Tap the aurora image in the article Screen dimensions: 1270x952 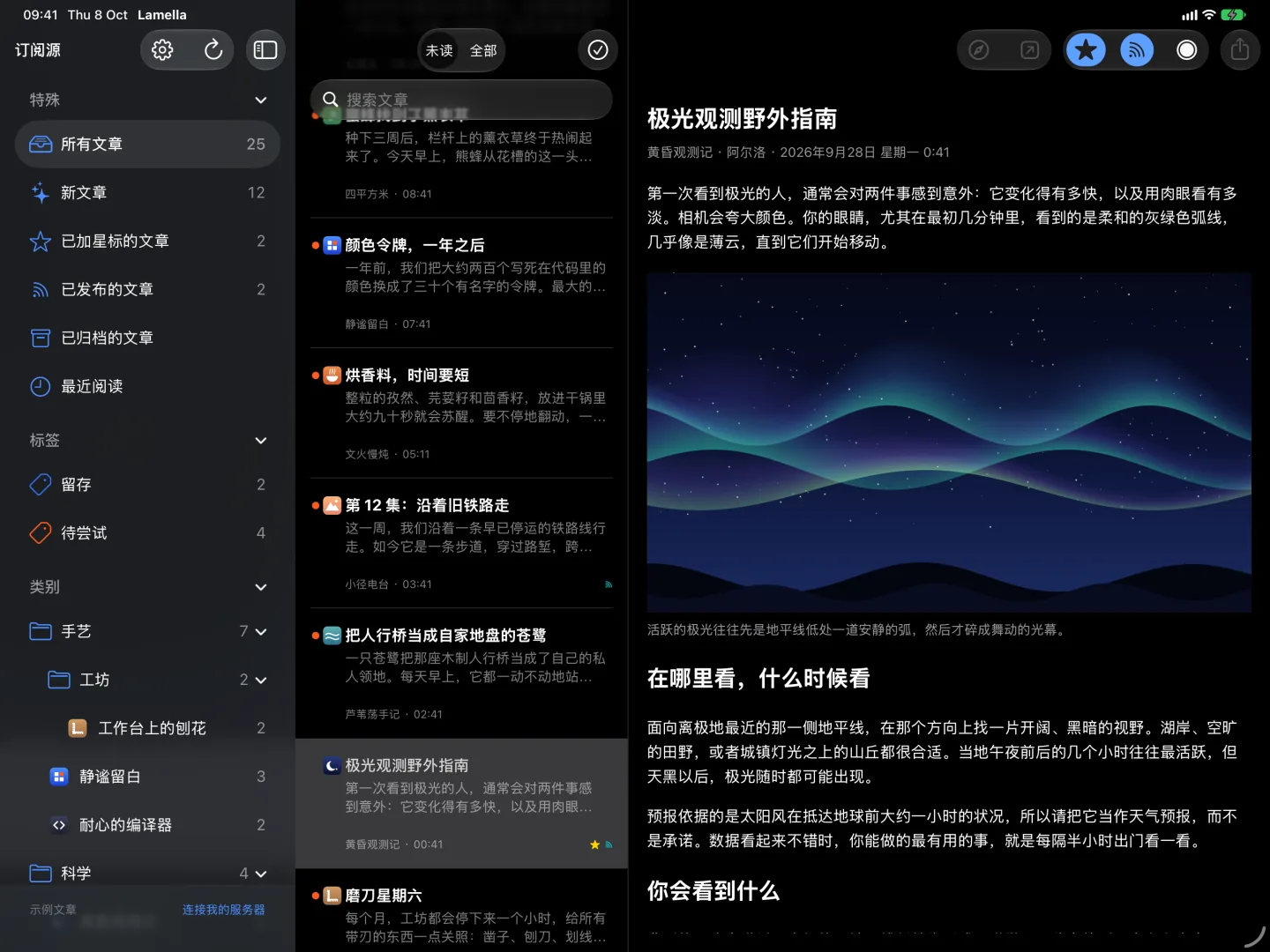[949, 443]
